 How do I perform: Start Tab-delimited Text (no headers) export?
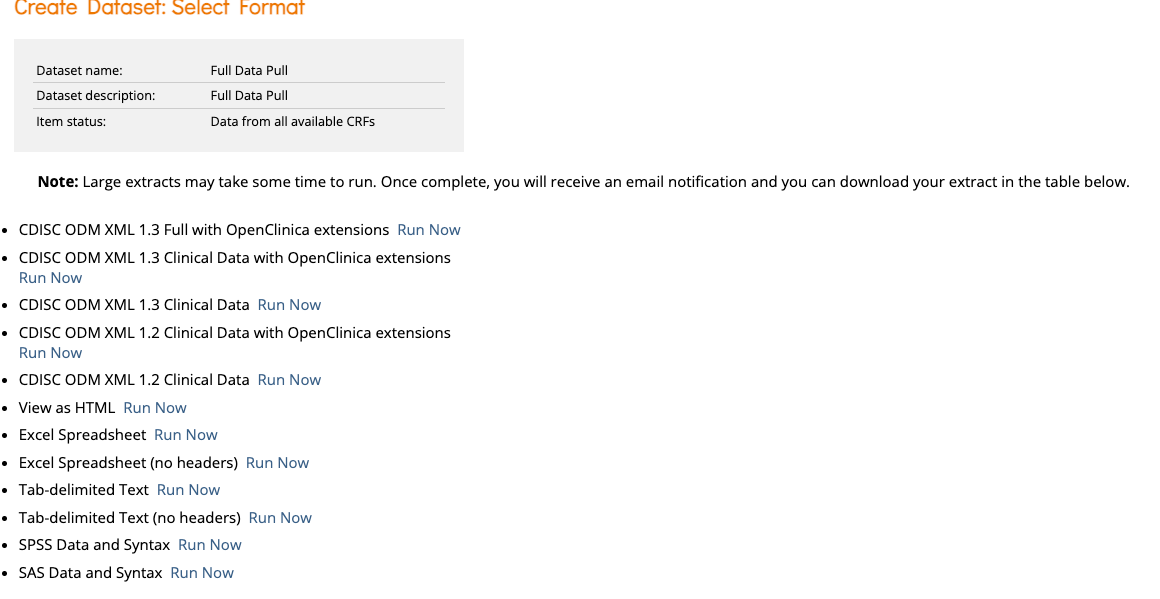[x=280, y=518]
